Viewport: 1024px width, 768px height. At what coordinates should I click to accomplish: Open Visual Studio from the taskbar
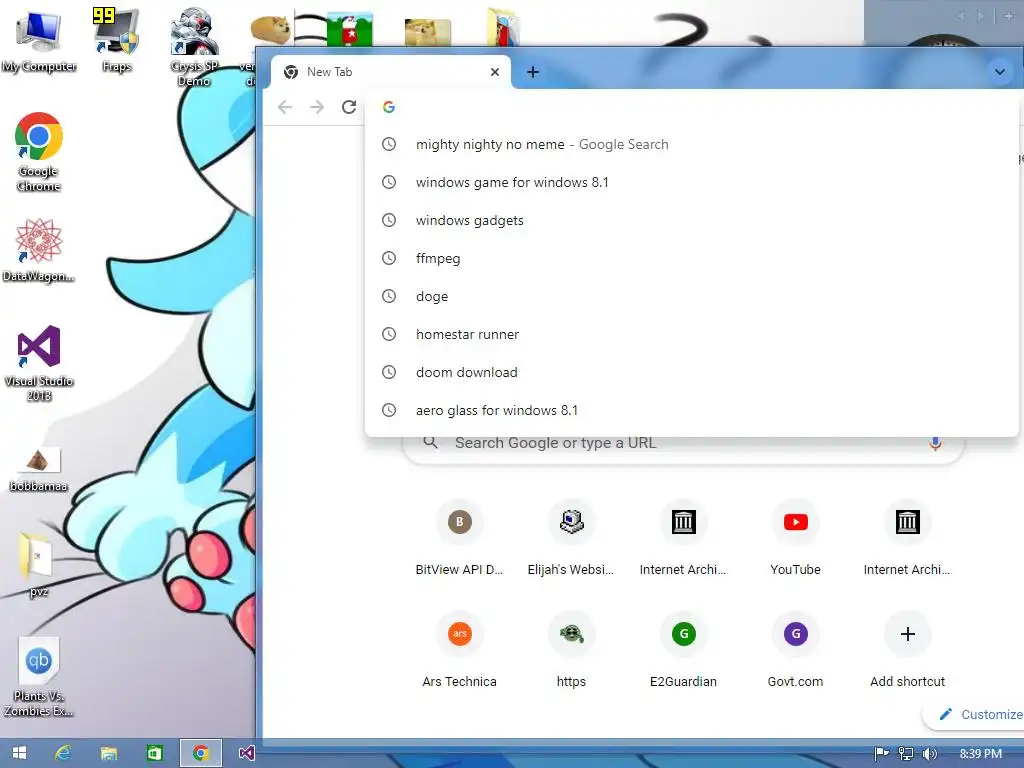point(246,753)
